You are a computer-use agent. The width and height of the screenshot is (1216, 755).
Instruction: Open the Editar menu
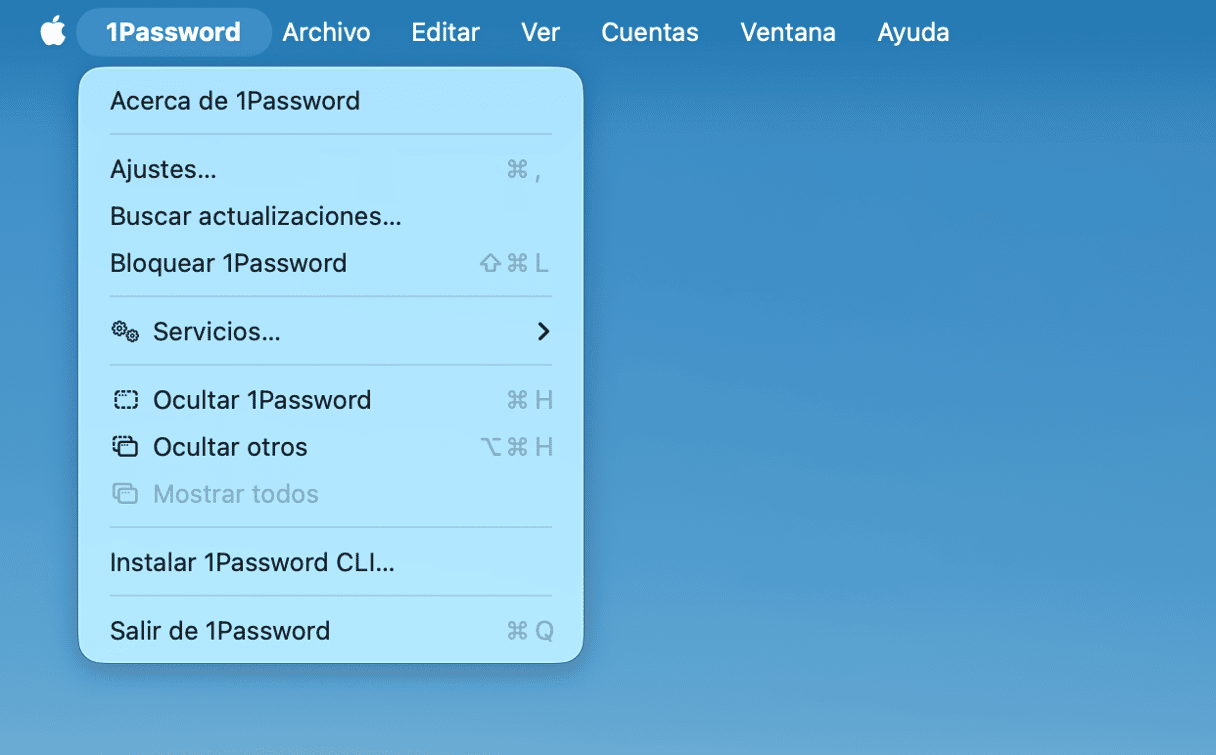tap(445, 32)
